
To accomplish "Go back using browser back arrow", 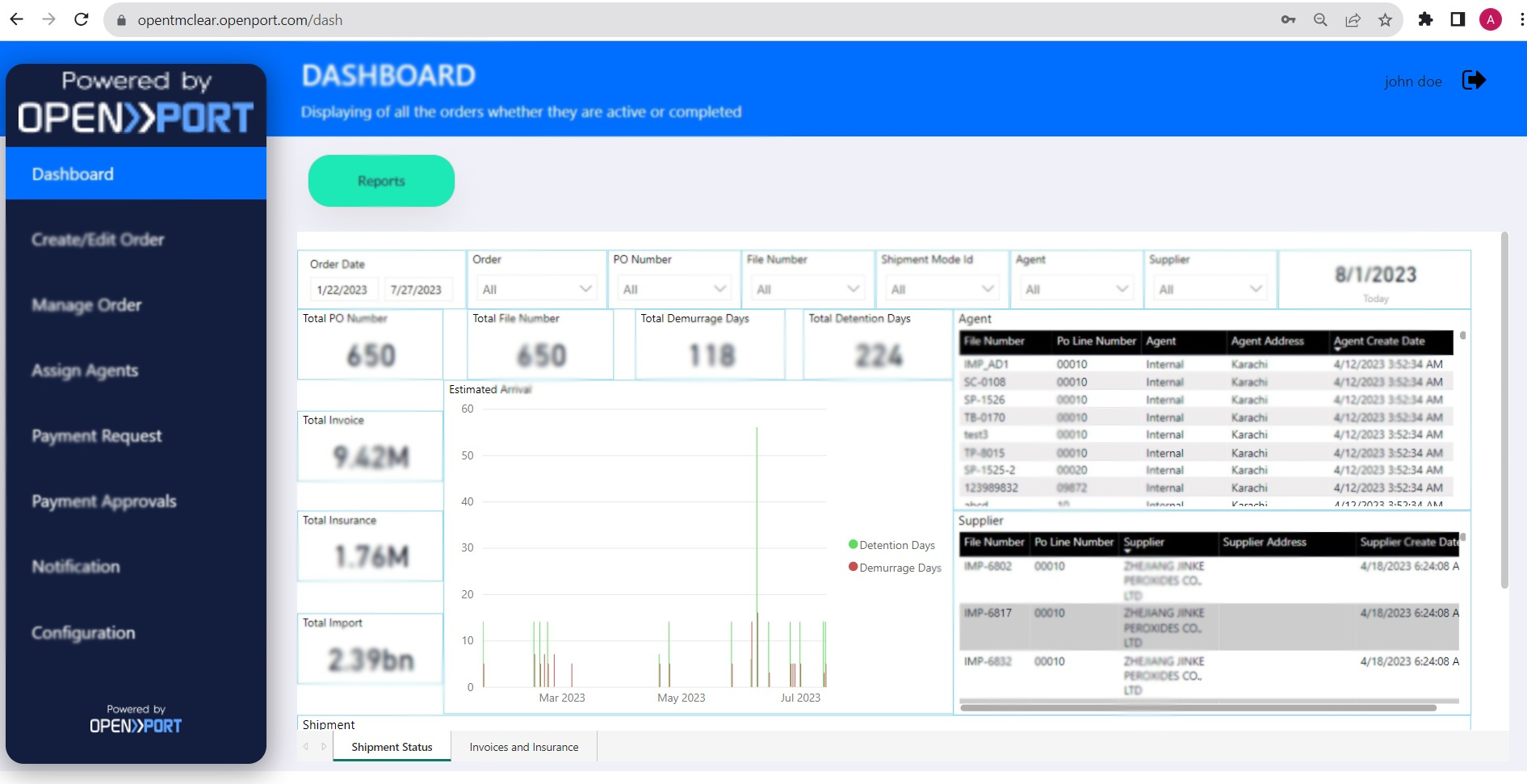I will tap(16, 19).
